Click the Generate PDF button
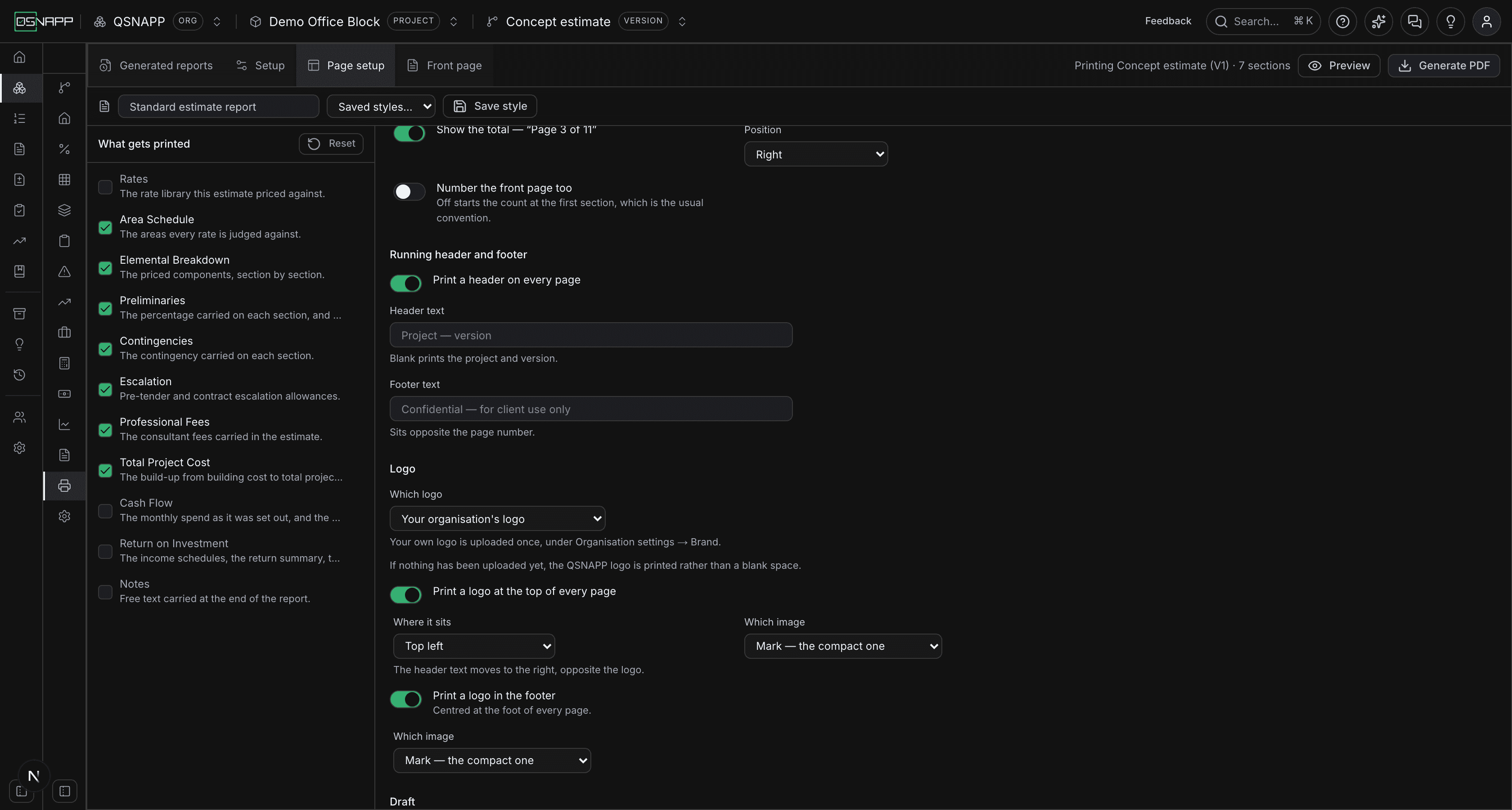1512x810 pixels. pyautogui.click(x=1444, y=65)
